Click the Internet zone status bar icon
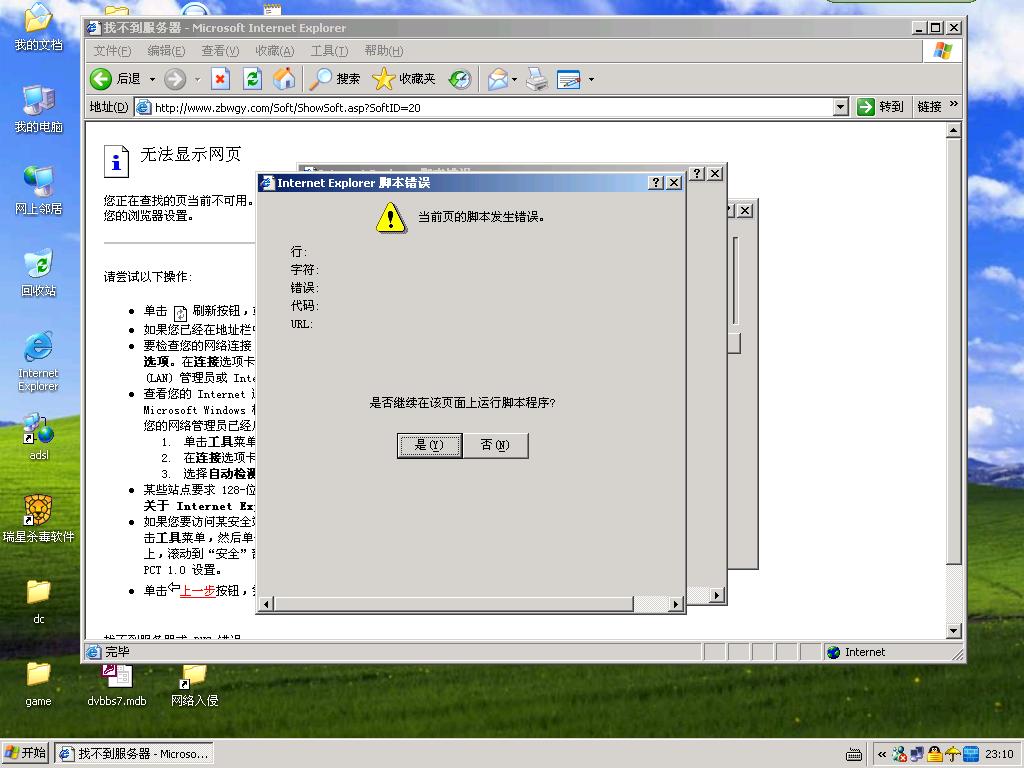 tap(833, 652)
